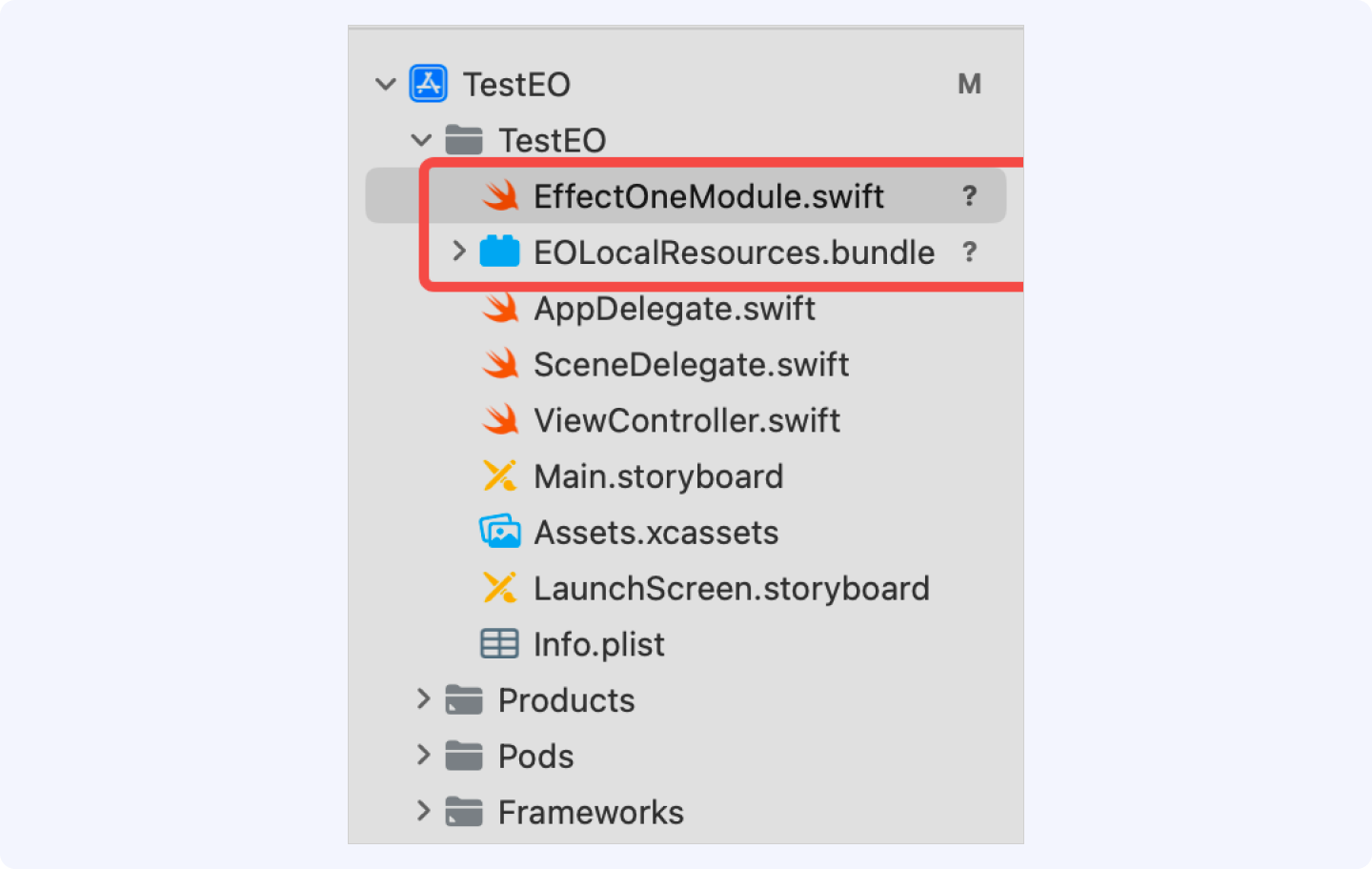This screenshot has height=869, width=1372.
Task: Expand the Pods group chevron
Action: (424, 756)
